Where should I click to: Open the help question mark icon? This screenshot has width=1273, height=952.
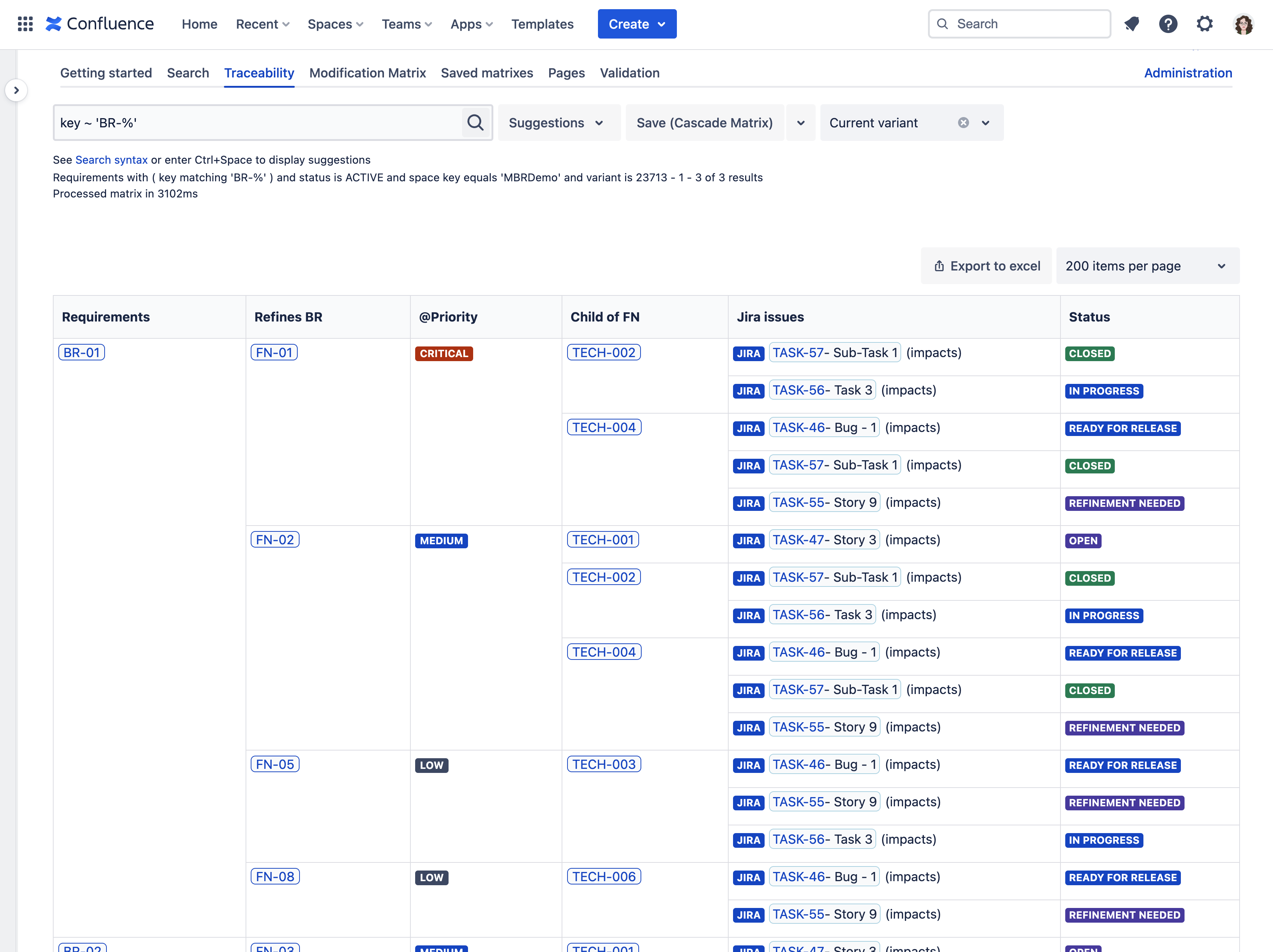tap(1168, 23)
